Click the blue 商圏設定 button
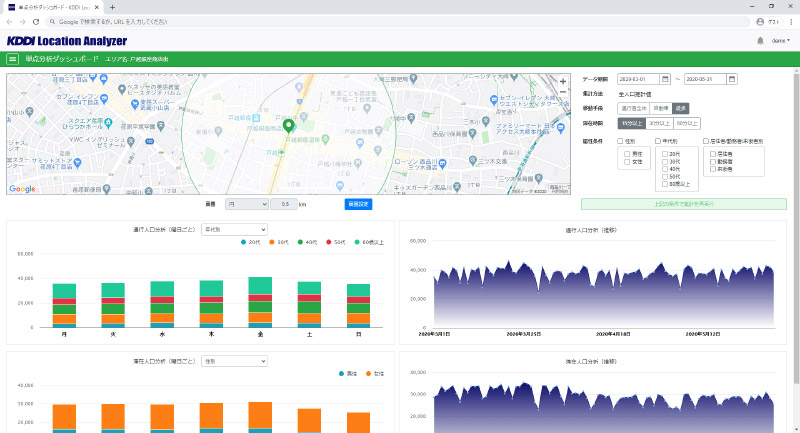 [x=358, y=204]
